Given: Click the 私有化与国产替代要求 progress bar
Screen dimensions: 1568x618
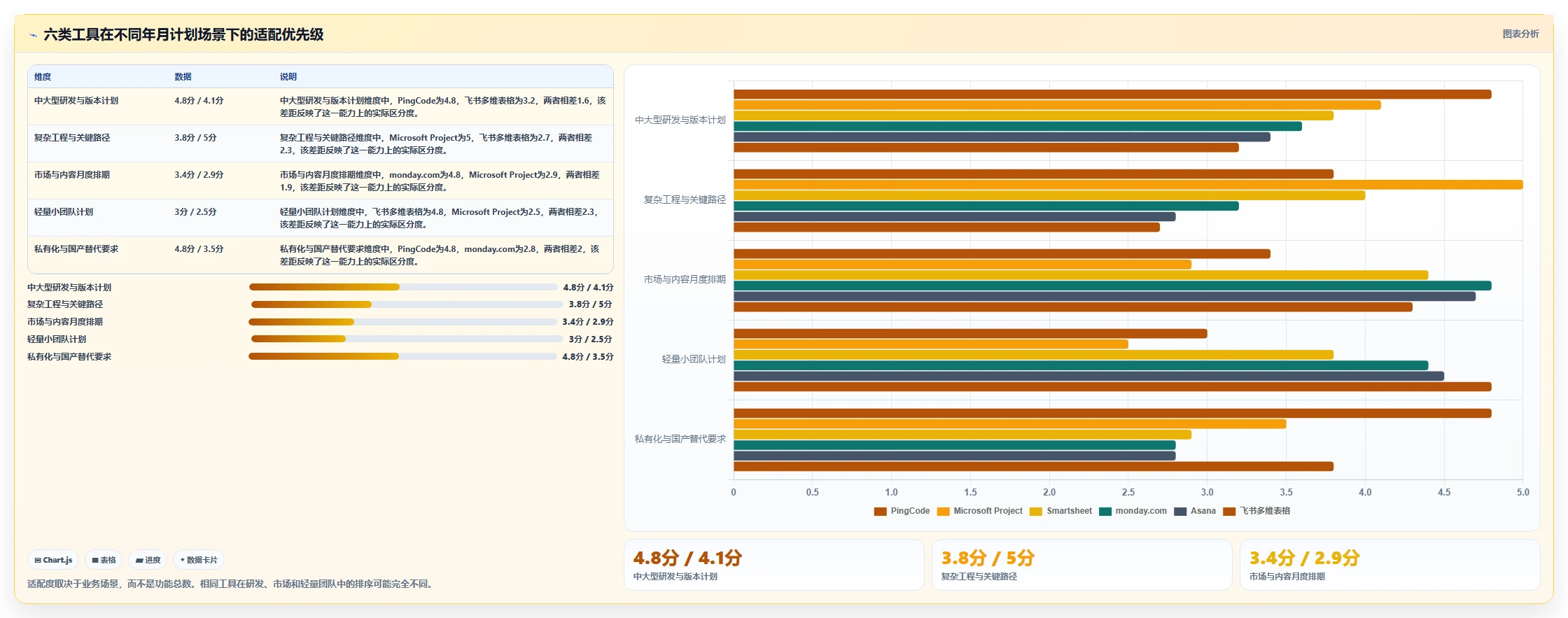Looking at the screenshot, I should tap(402, 356).
